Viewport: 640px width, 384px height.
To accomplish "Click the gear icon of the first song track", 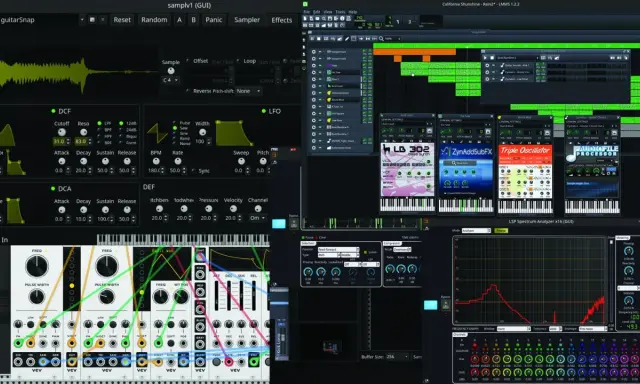I will 313,52.
